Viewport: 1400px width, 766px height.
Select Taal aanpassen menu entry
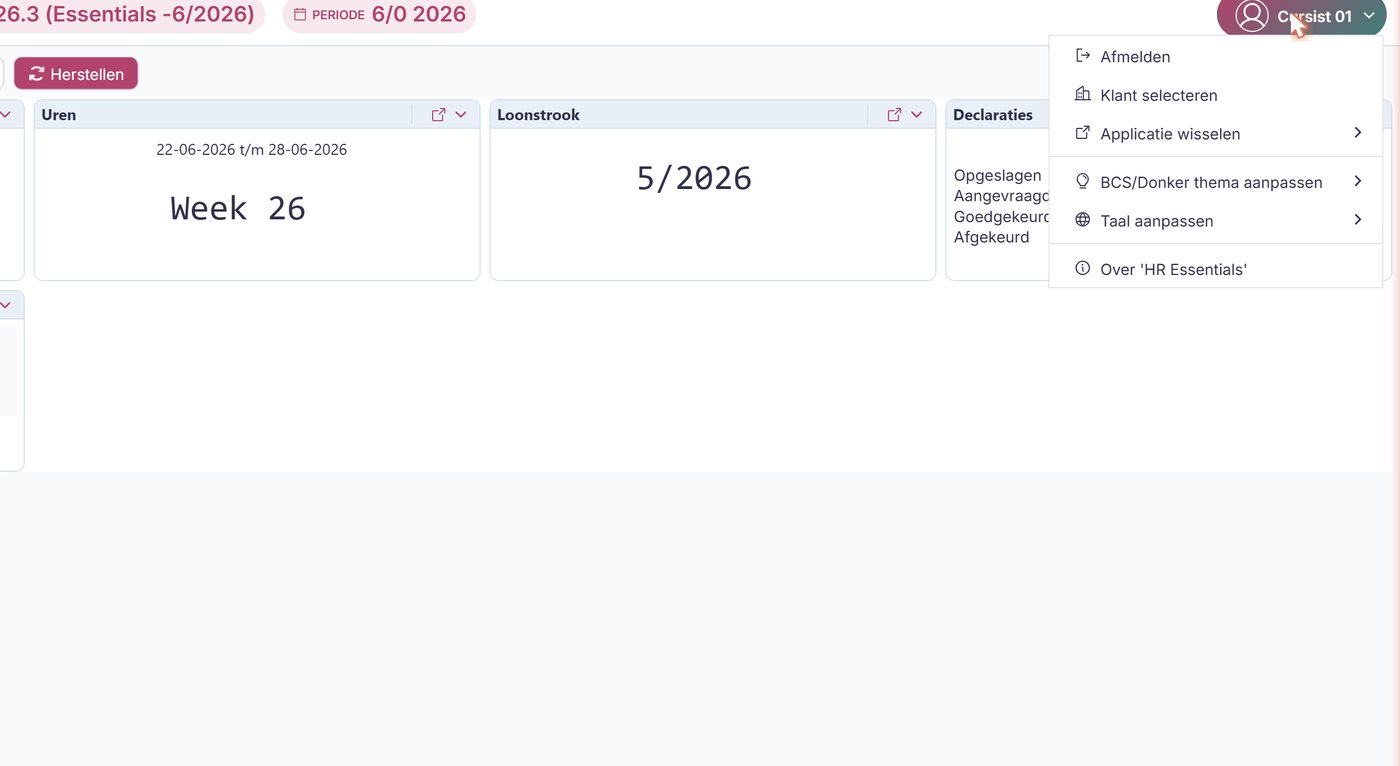coord(1215,220)
